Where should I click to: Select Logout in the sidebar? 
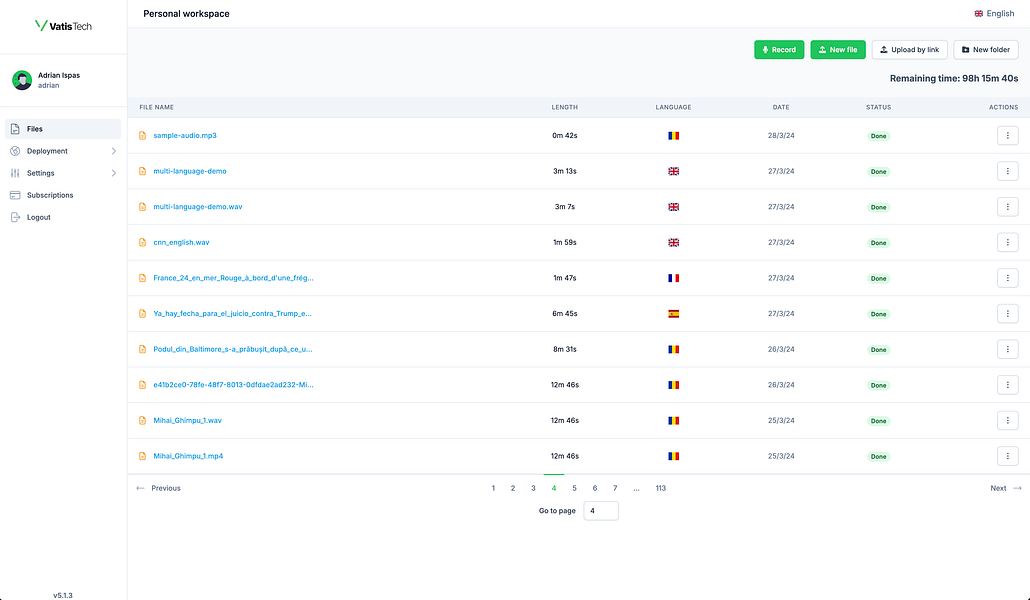point(63,217)
